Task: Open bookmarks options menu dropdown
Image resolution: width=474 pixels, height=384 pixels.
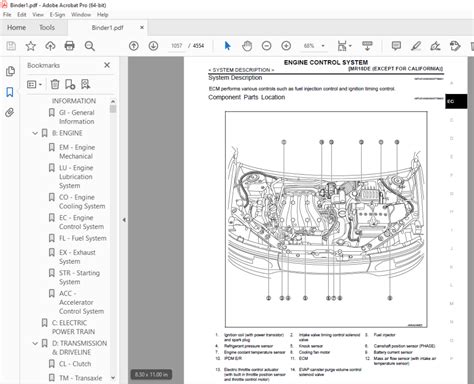Action: (x=34, y=84)
